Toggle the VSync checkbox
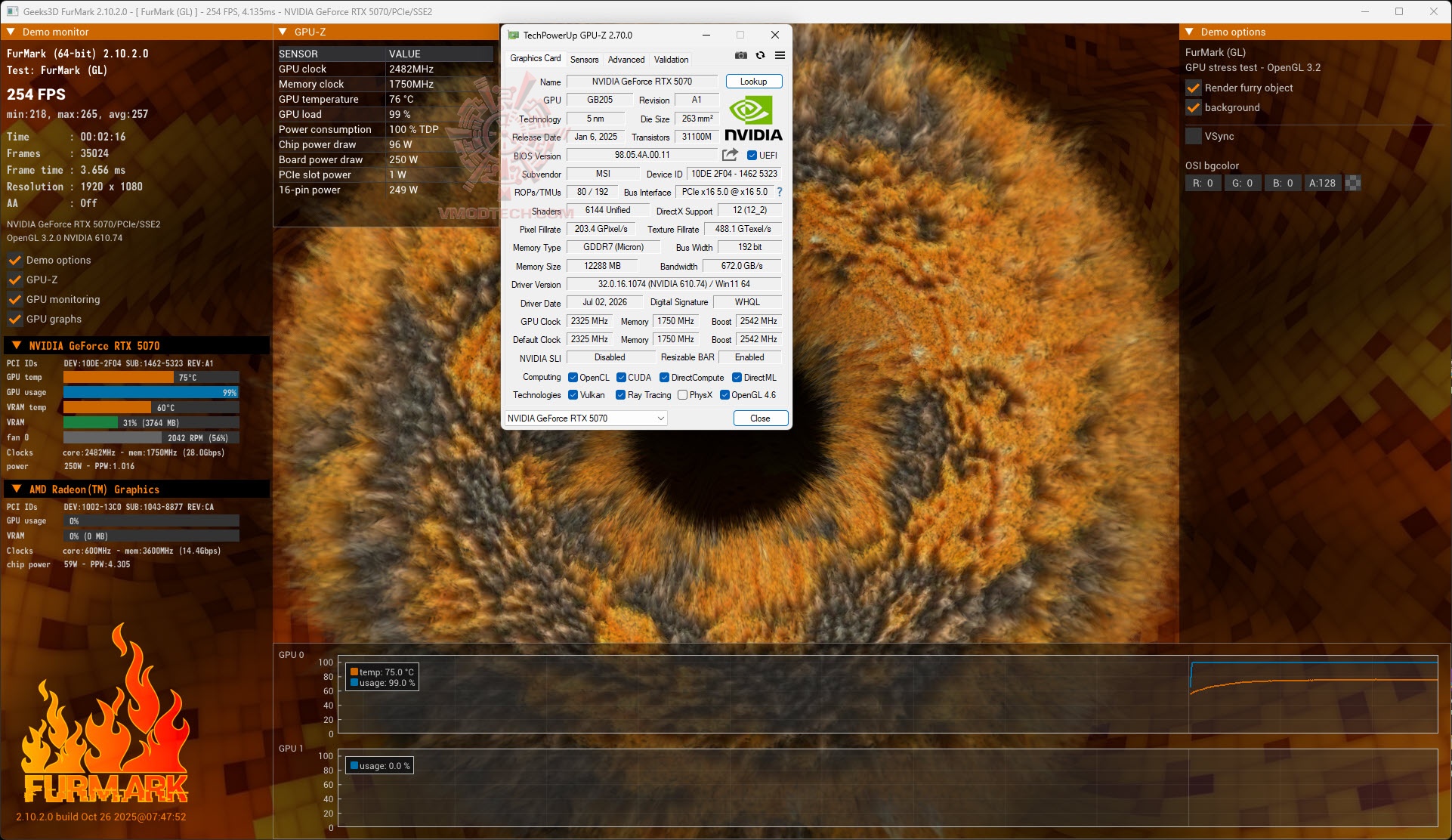The height and width of the screenshot is (840, 1452). 1194,136
